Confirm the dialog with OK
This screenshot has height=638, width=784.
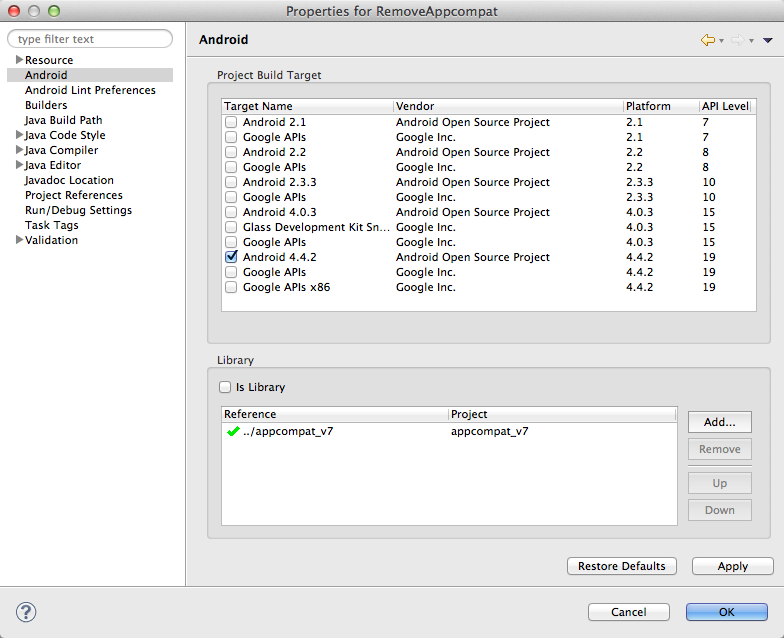point(726,612)
